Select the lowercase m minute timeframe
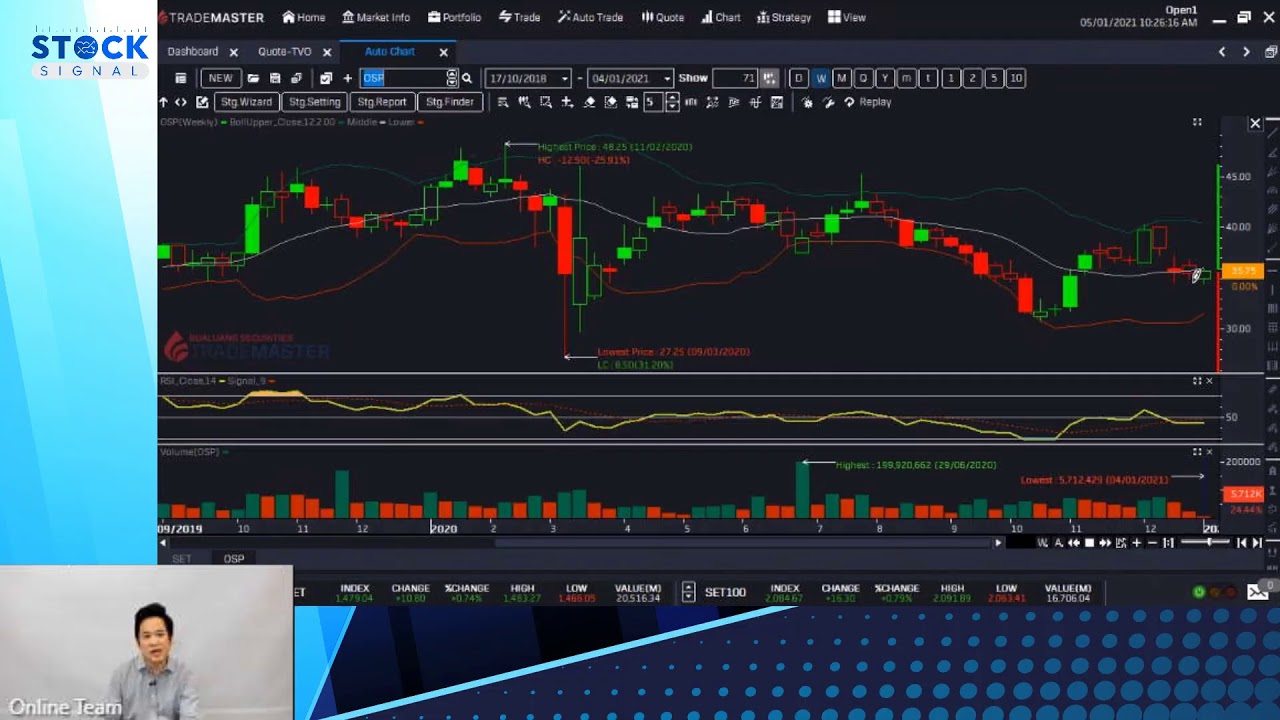This screenshot has width=1280, height=720. click(906, 78)
